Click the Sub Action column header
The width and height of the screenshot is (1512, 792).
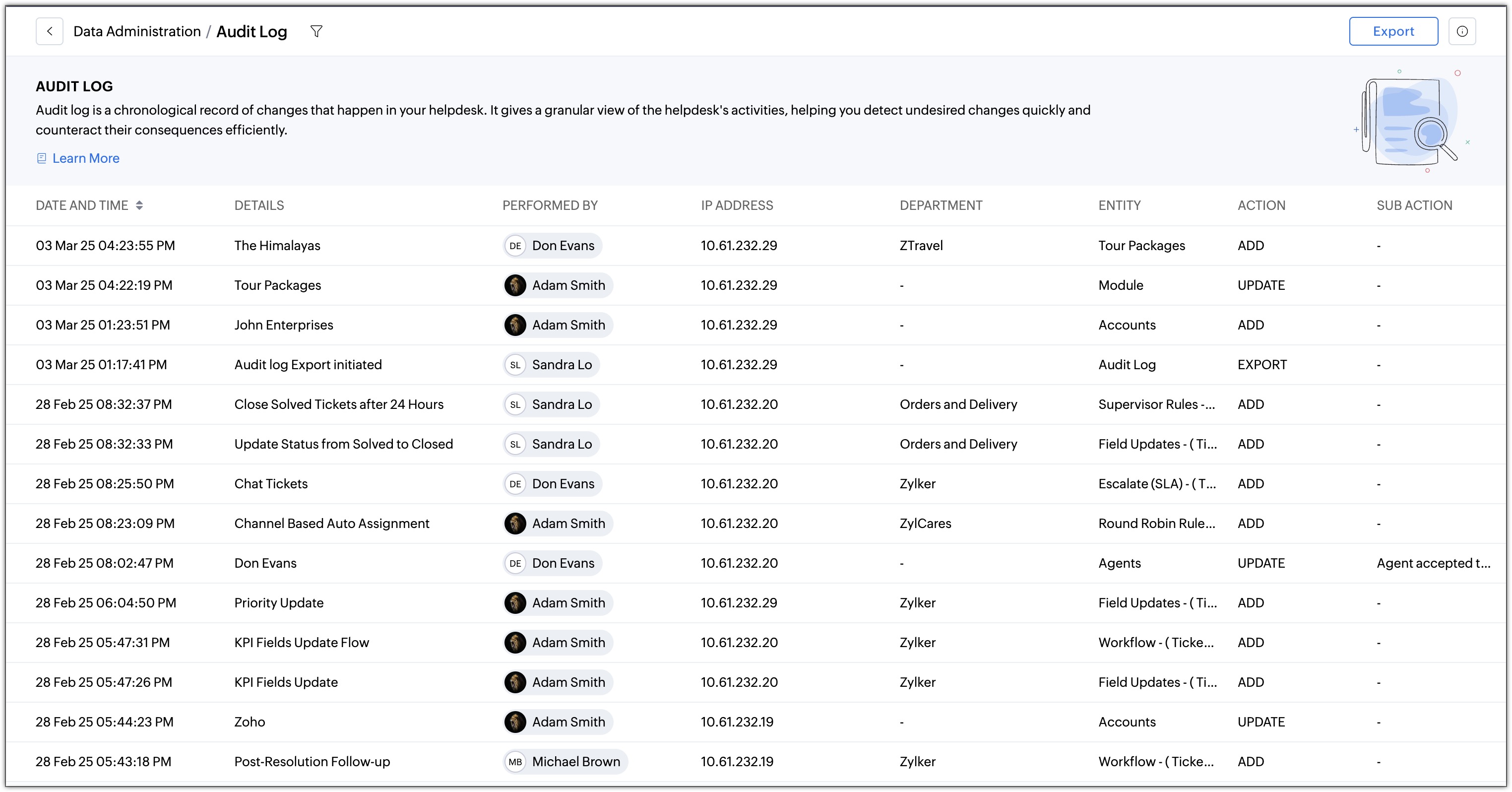click(x=1414, y=205)
